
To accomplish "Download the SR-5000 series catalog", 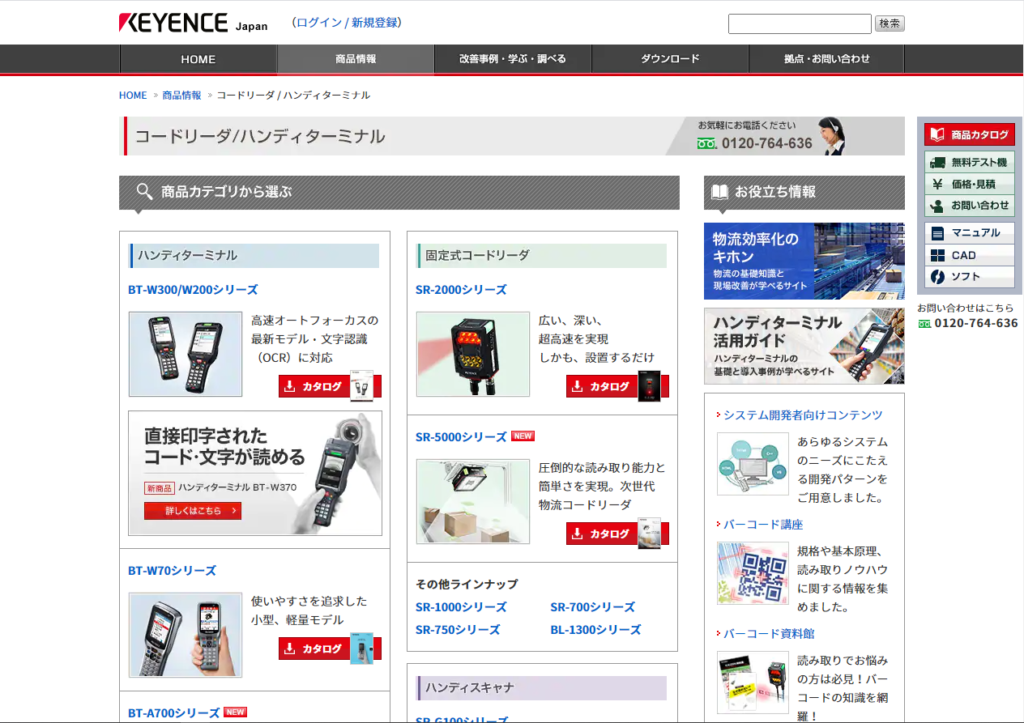I will (x=617, y=534).
